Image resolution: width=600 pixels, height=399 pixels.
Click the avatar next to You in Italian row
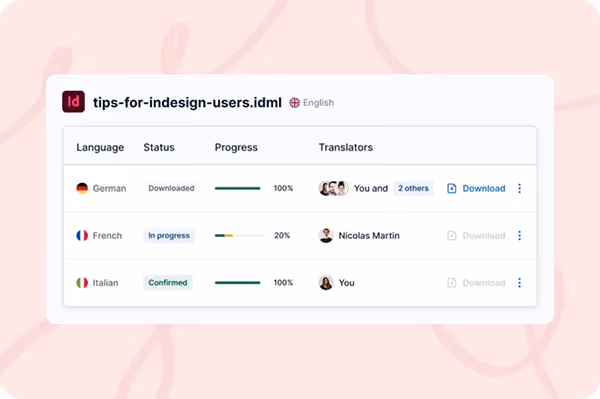tap(326, 283)
